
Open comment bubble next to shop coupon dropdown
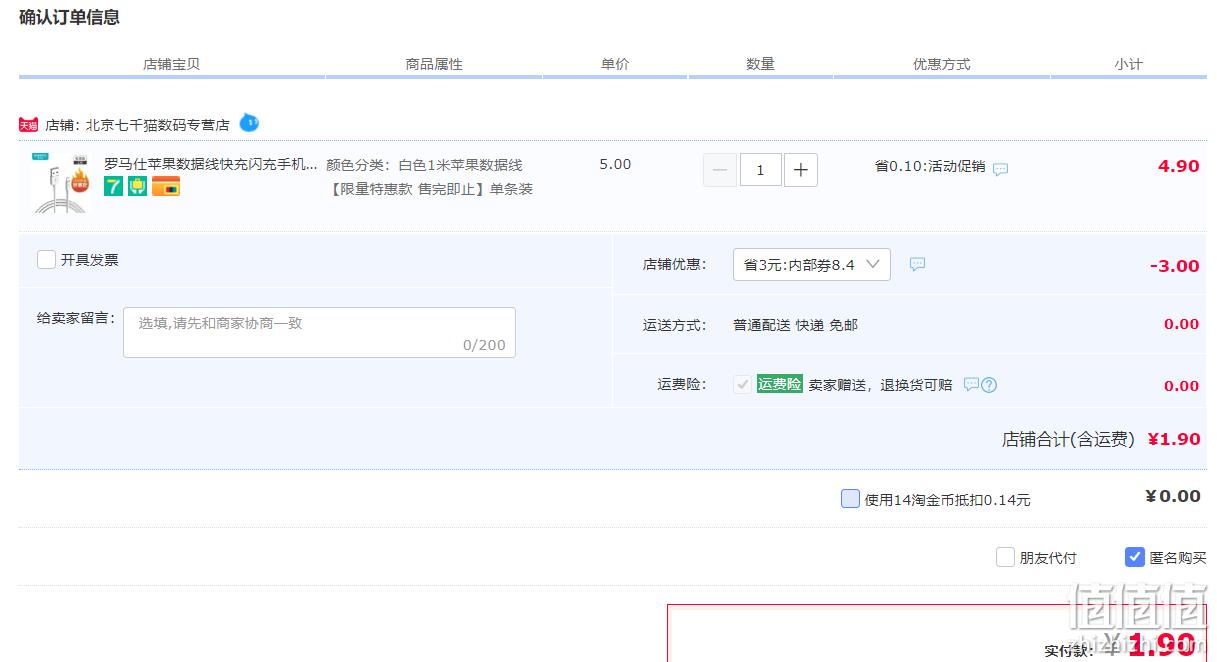click(917, 264)
